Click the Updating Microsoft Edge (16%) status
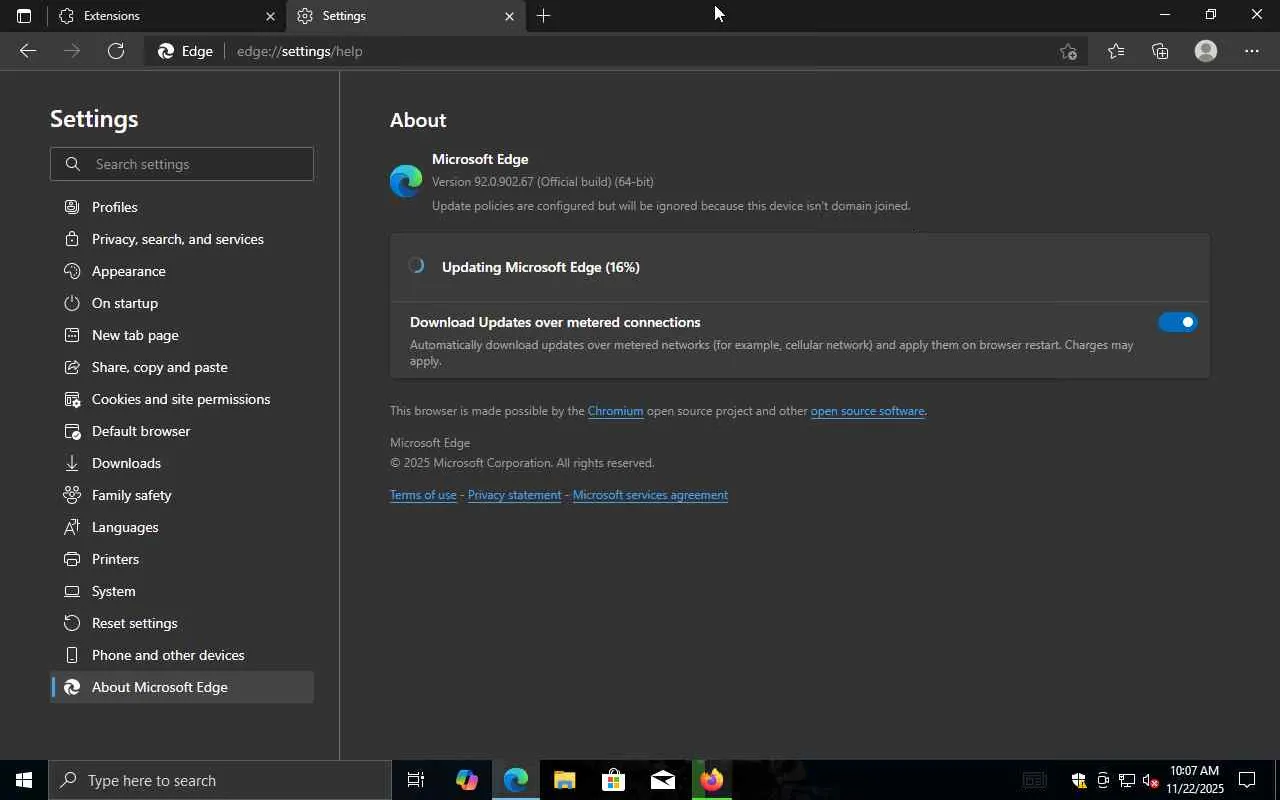1280x800 pixels. [540, 267]
